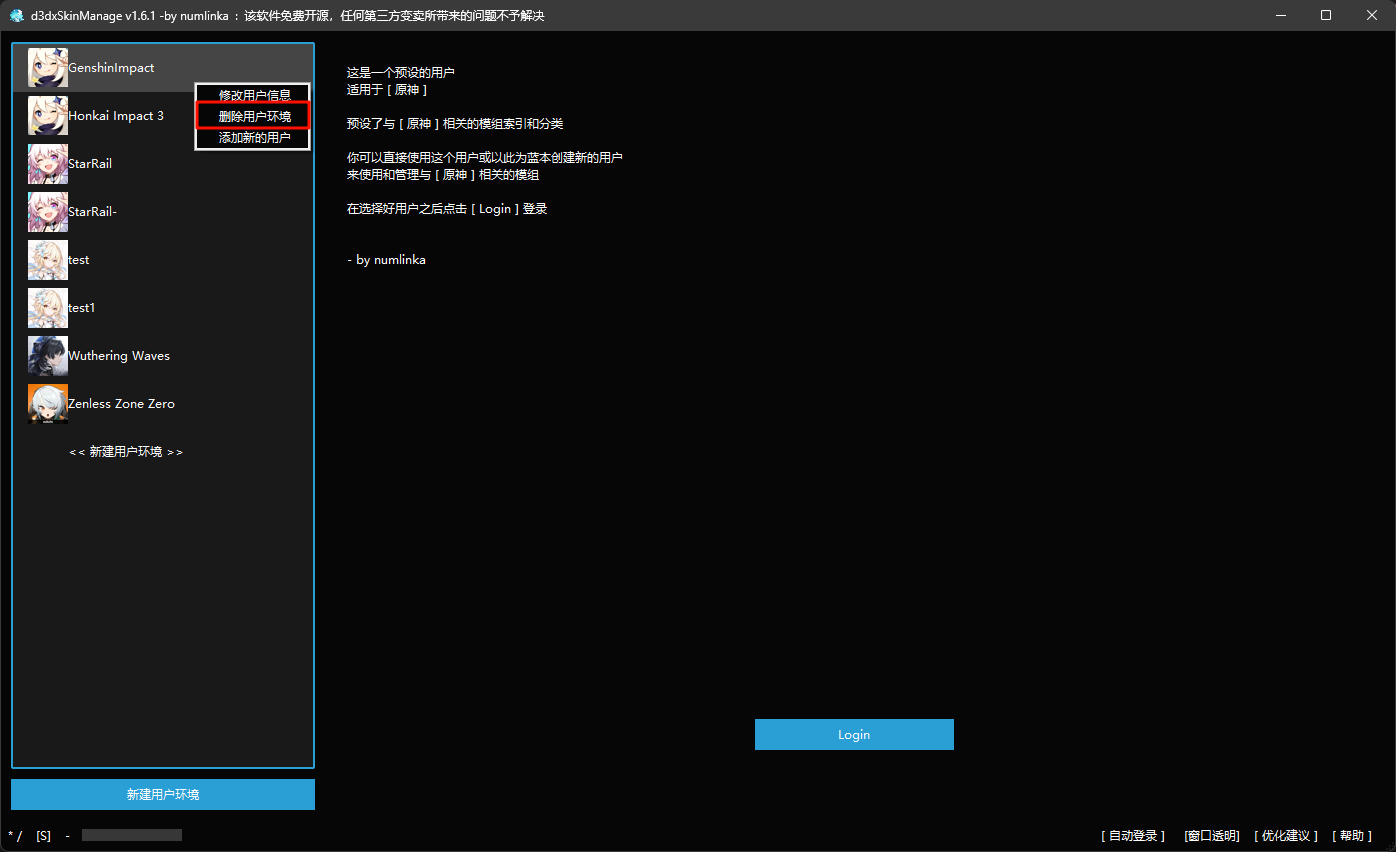Toggle 窗口透明 window transparency
Screen dimensions: 1396x852
(1211, 836)
